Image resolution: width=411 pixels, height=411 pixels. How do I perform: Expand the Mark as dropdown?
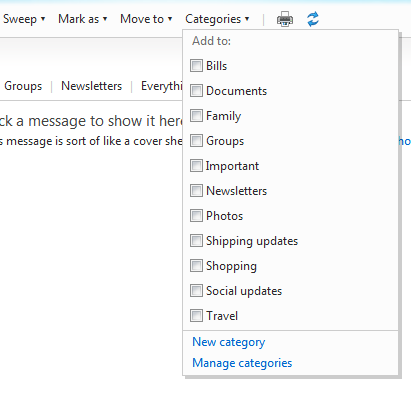[83, 19]
